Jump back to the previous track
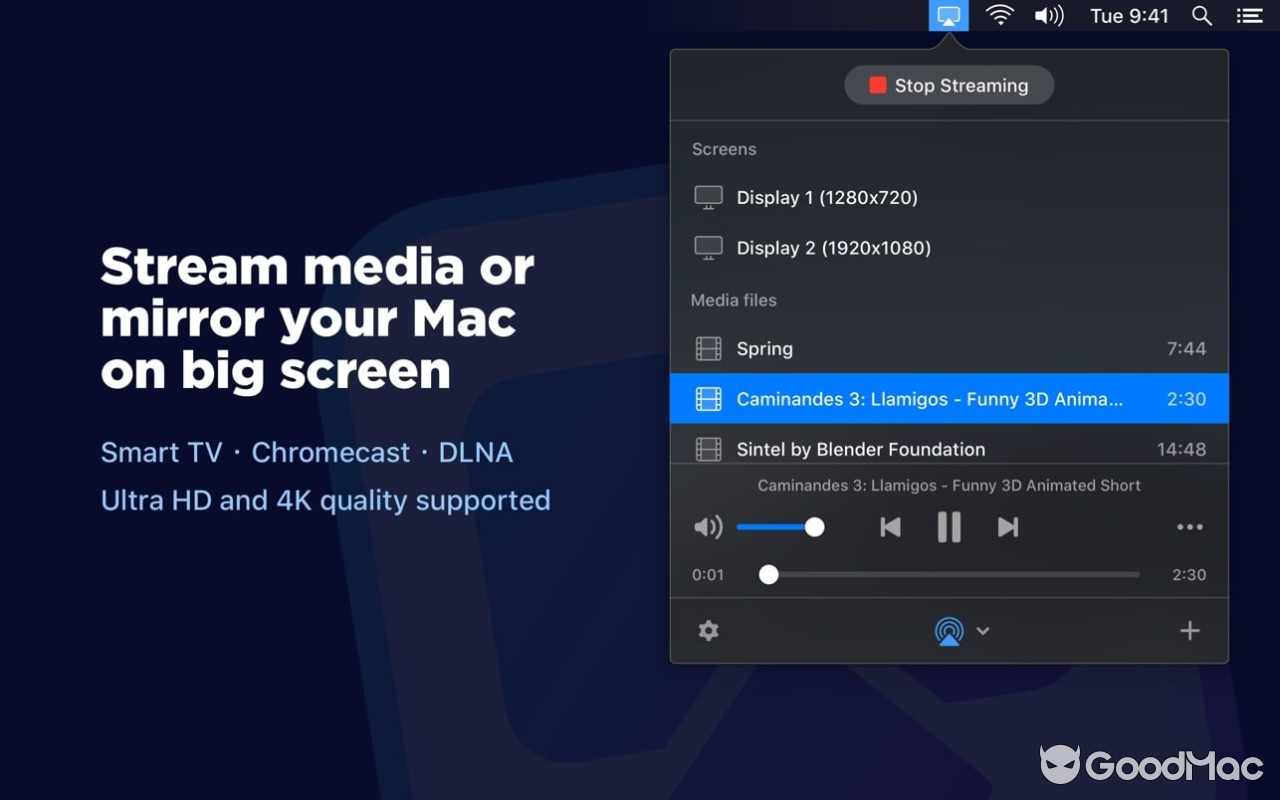The width and height of the screenshot is (1280, 800). (x=890, y=527)
